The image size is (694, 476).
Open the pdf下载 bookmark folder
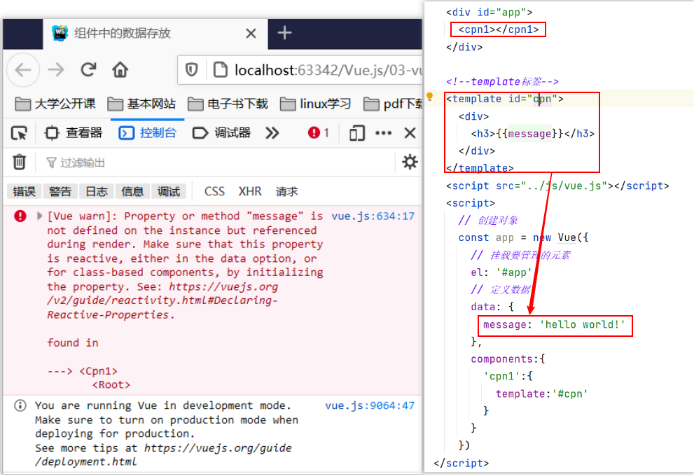[x=393, y=104]
